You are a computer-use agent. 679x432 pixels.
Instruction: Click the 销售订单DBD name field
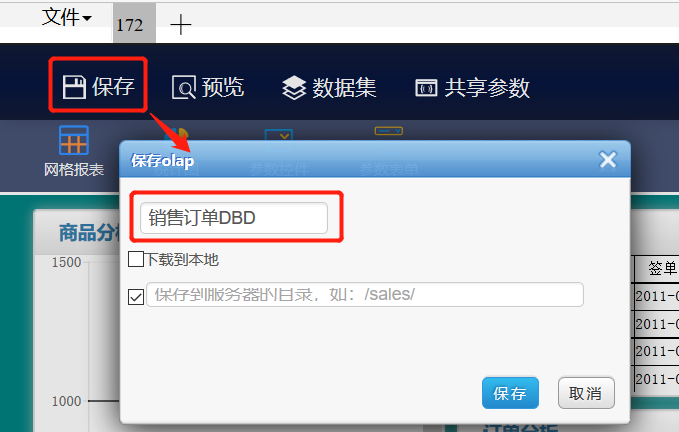(234, 218)
